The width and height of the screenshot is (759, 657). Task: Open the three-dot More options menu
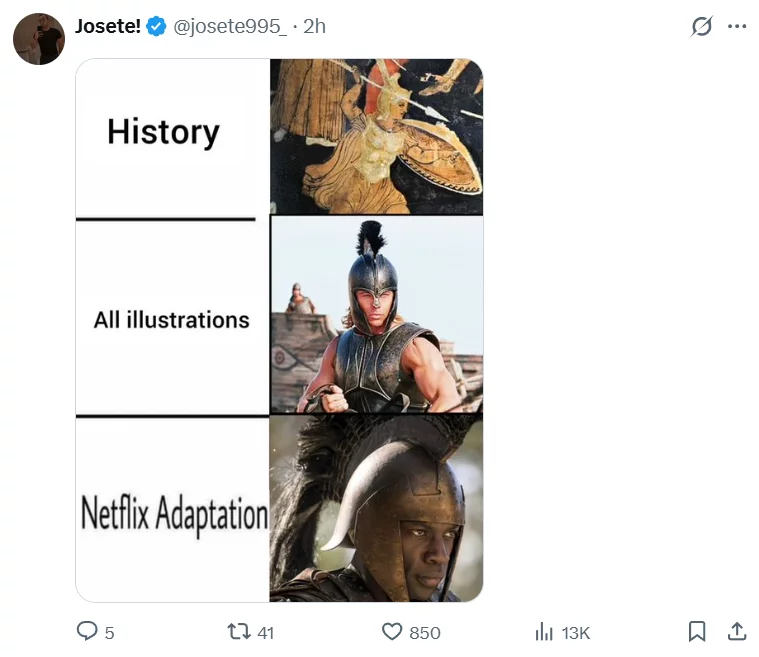click(x=737, y=27)
